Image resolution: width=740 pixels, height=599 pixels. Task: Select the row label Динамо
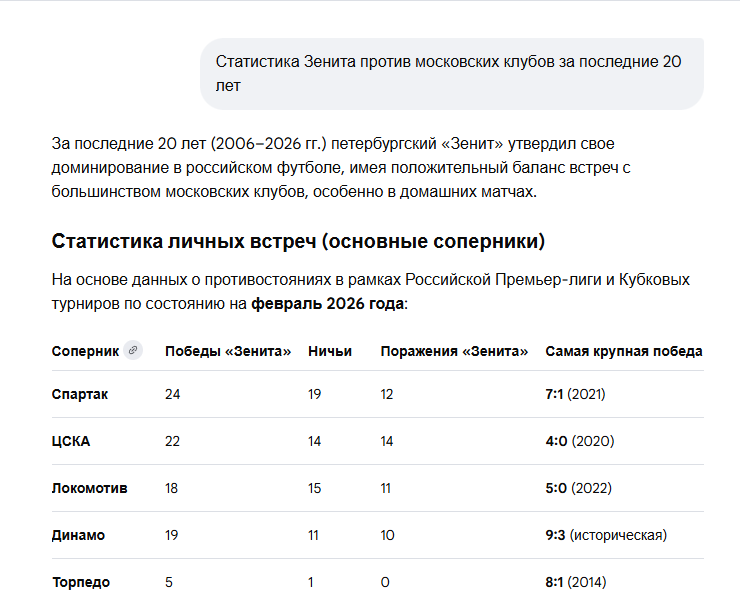78,535
